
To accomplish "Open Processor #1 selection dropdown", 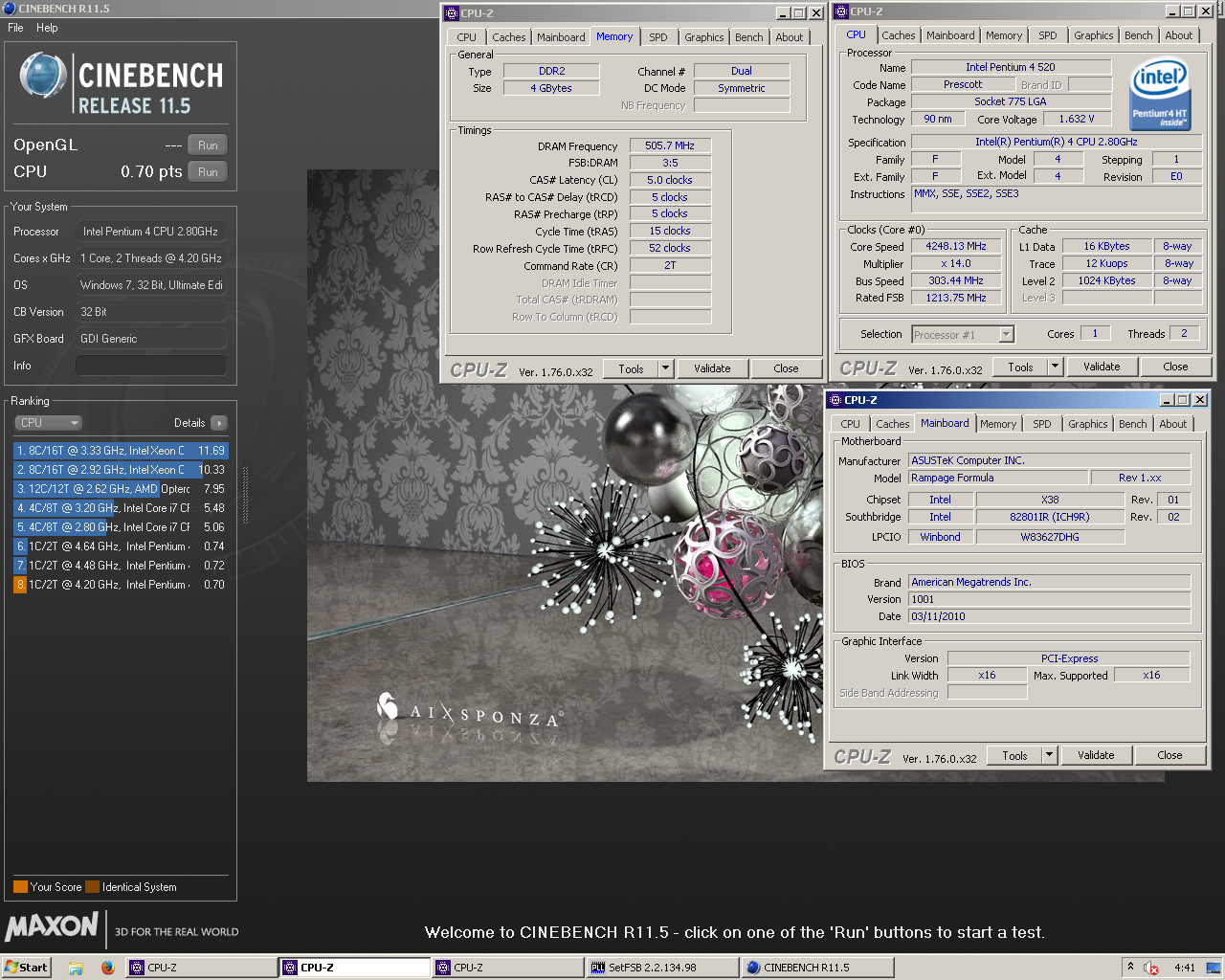I will tap(963, 334).
